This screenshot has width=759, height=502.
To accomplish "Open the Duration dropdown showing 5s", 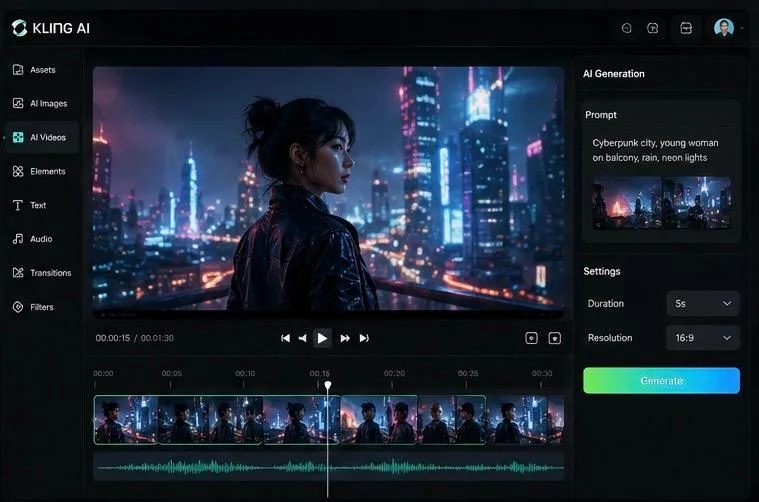I will tap(703, 304).
